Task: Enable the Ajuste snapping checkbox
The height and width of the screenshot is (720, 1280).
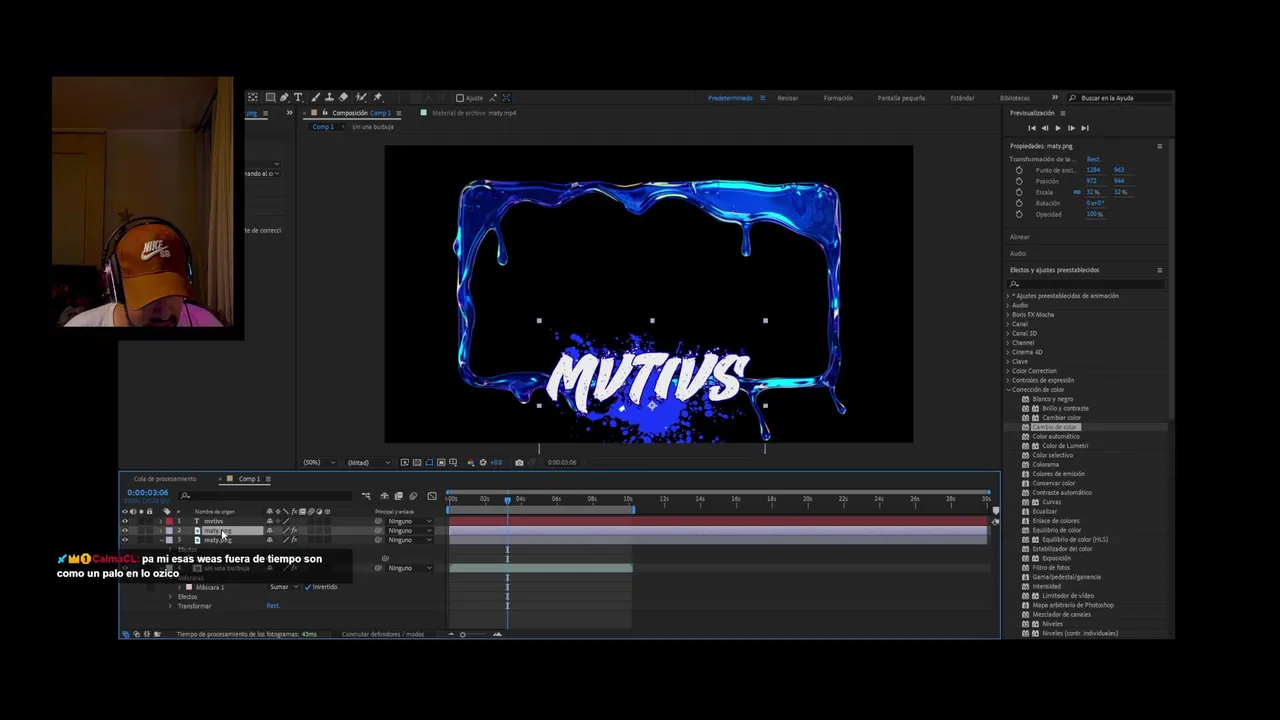Action: click(460, 98)
